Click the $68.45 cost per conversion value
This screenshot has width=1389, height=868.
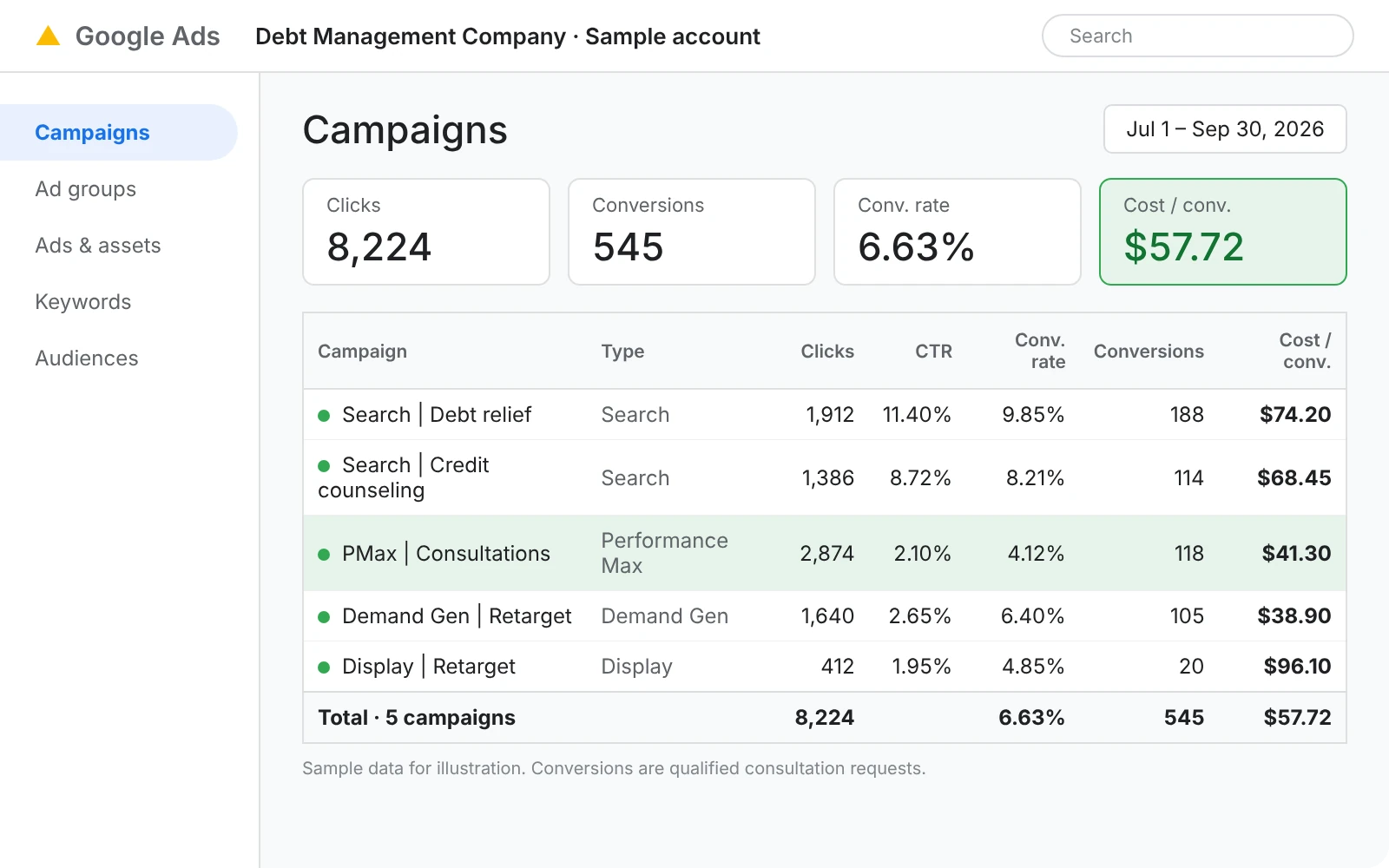[1294, 477]
